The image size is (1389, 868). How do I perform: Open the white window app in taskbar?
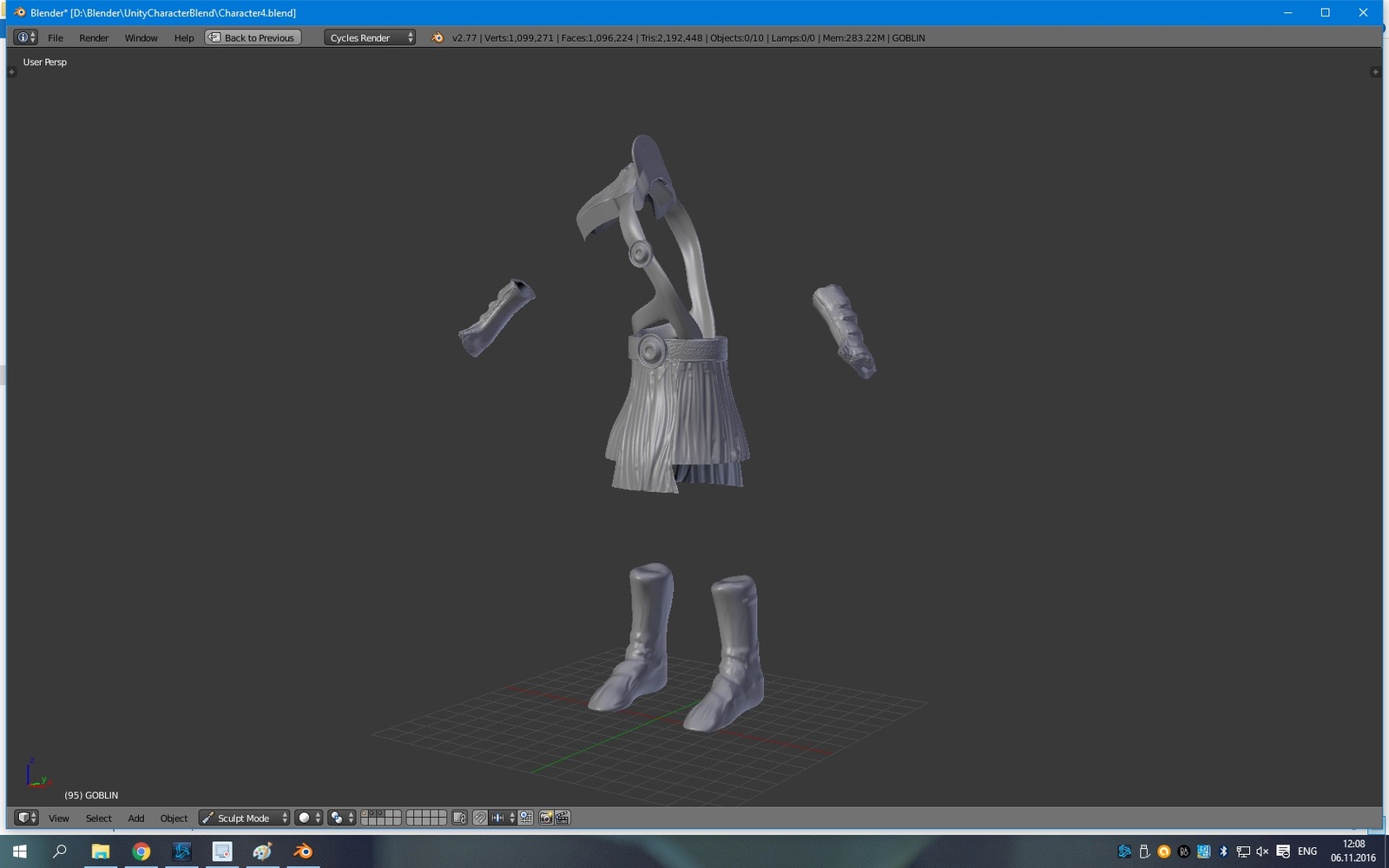coord(222,852)
